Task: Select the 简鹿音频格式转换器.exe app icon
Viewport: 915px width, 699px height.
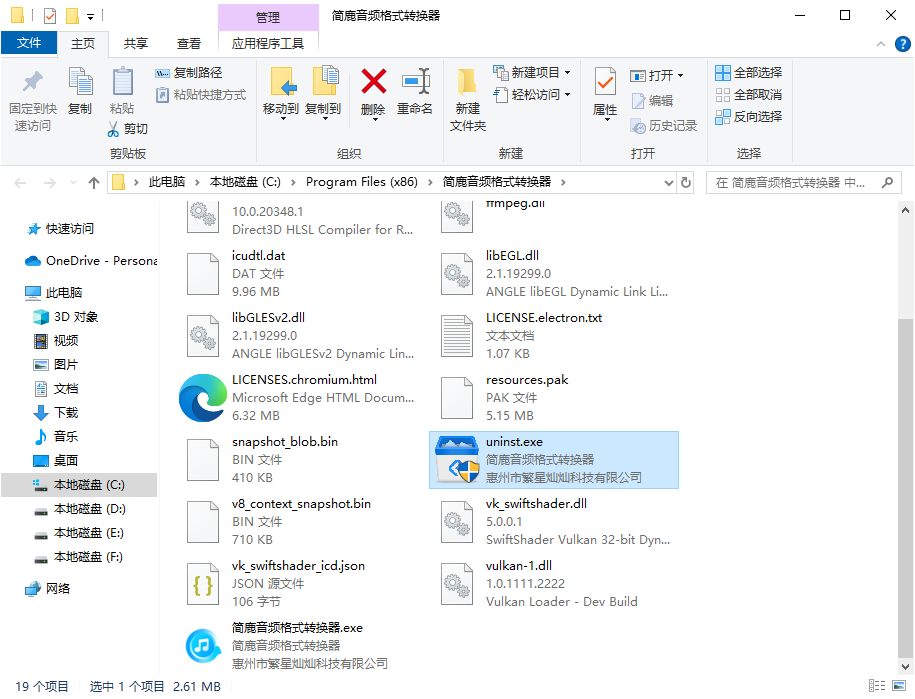Action: tap(203, 645)
